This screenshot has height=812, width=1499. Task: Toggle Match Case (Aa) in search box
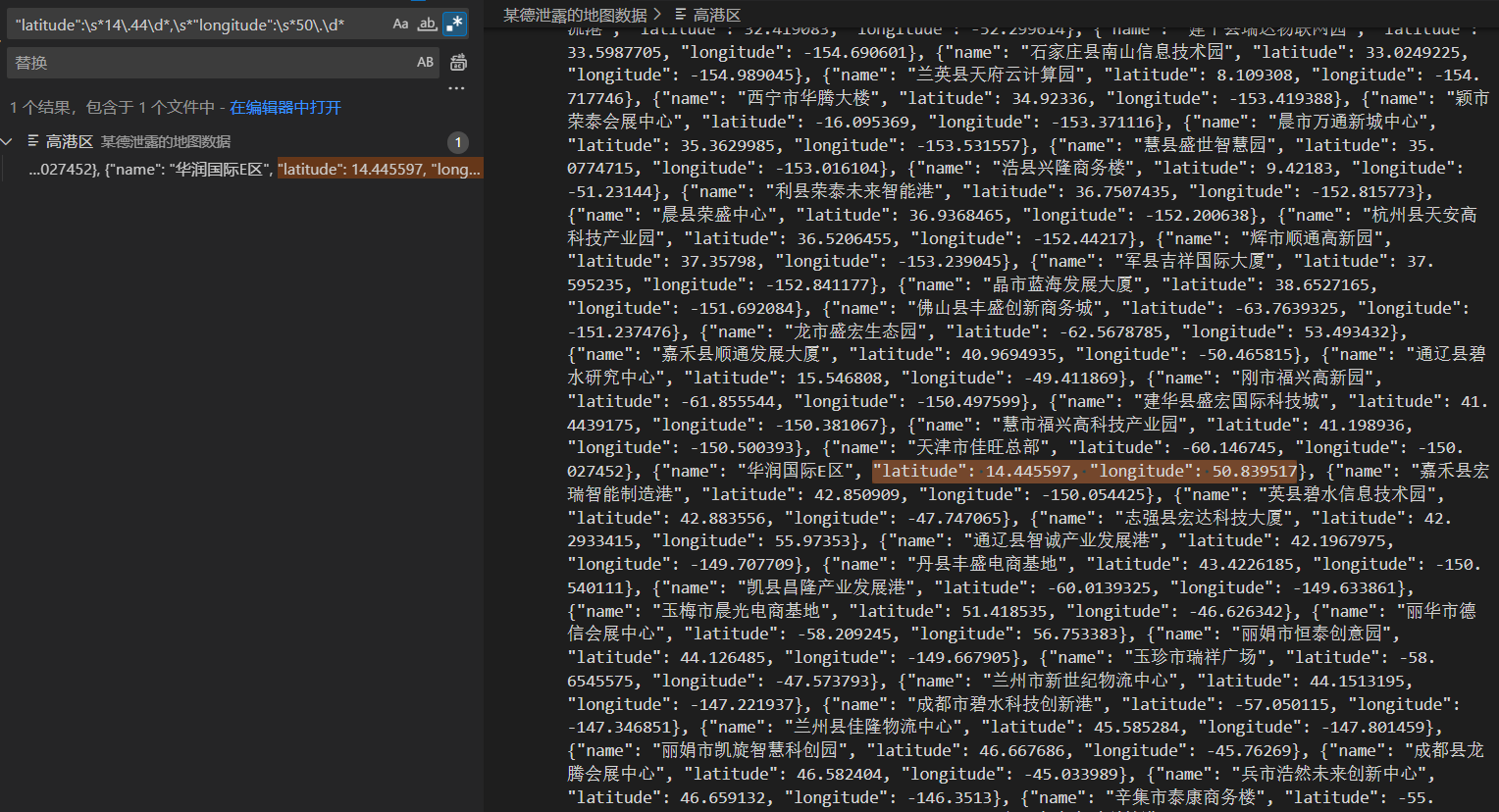tap(400, 24)
